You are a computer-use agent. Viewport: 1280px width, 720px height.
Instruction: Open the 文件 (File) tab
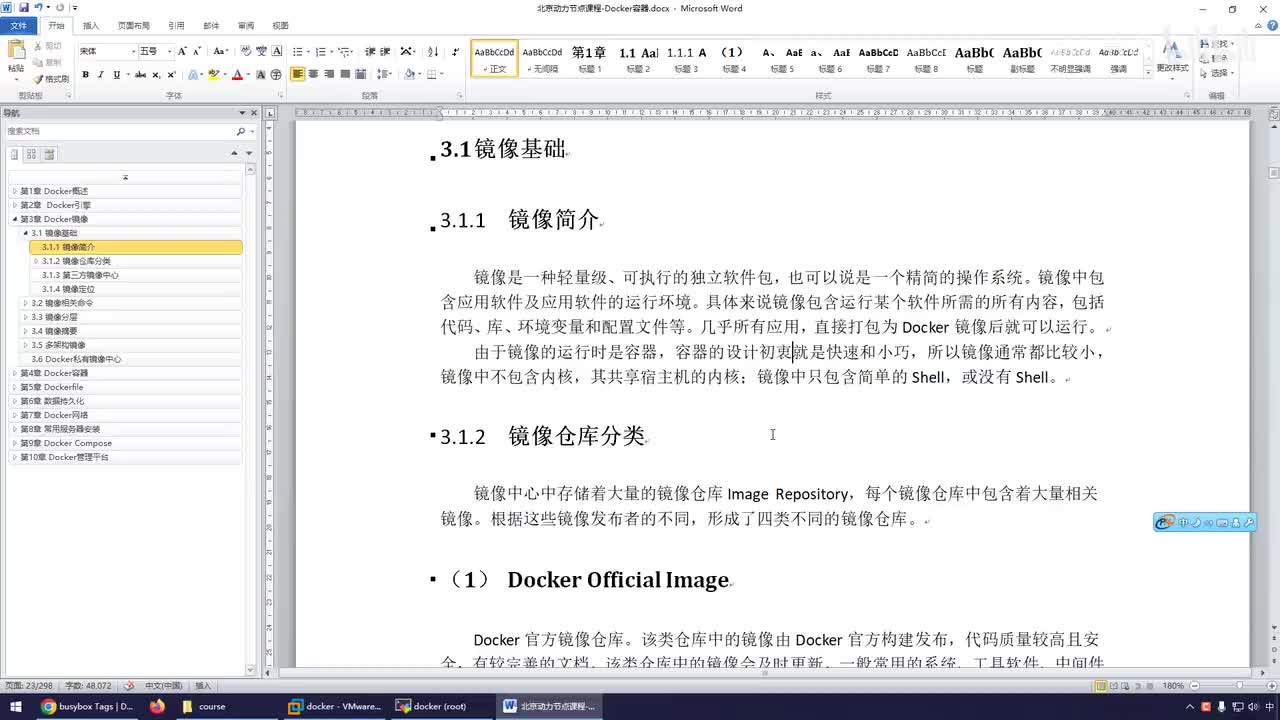[x=18, y=26]
